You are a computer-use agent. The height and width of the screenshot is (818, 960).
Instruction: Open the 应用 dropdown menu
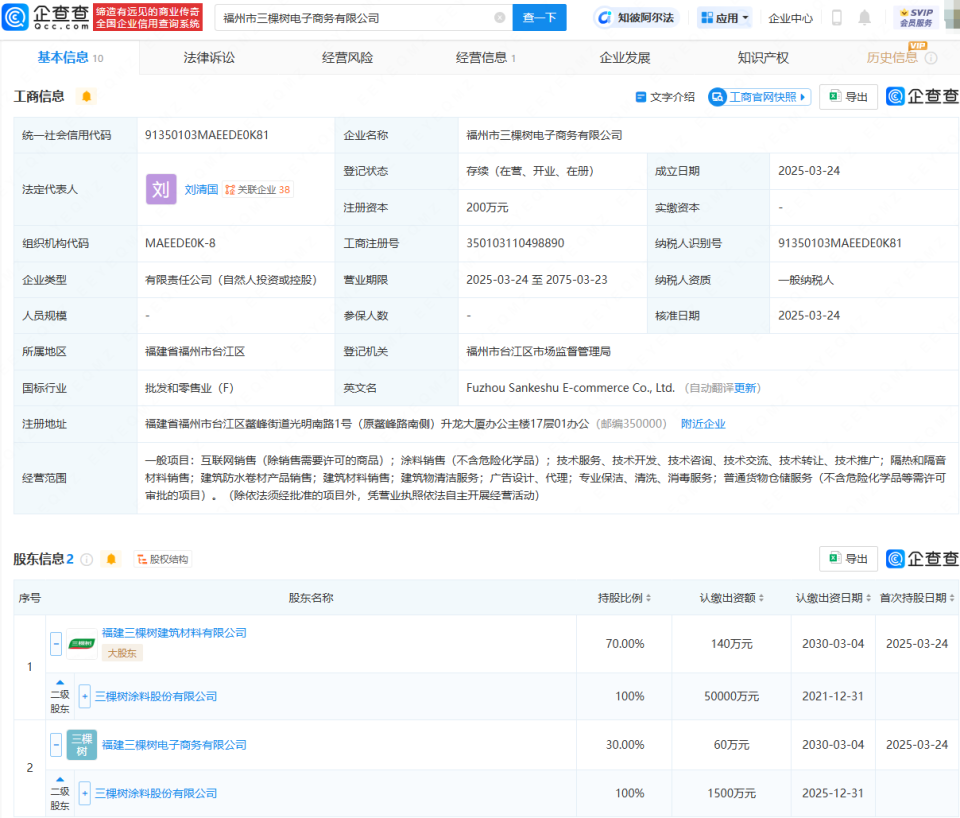[722, 17]
